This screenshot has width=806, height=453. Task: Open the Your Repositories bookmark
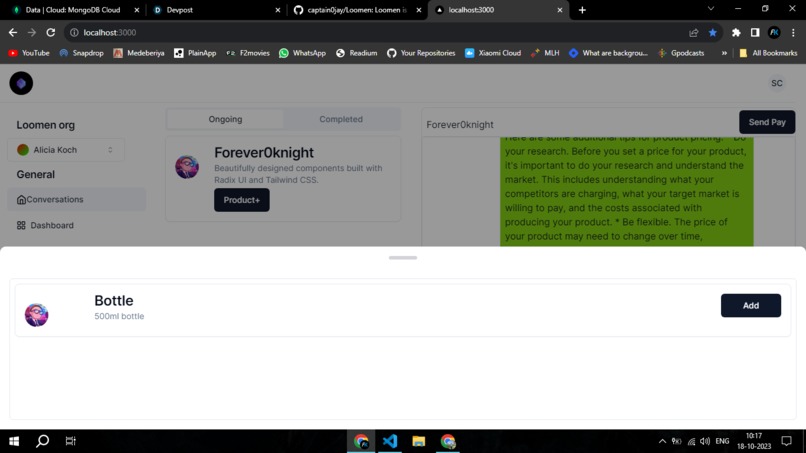point(421,53)
